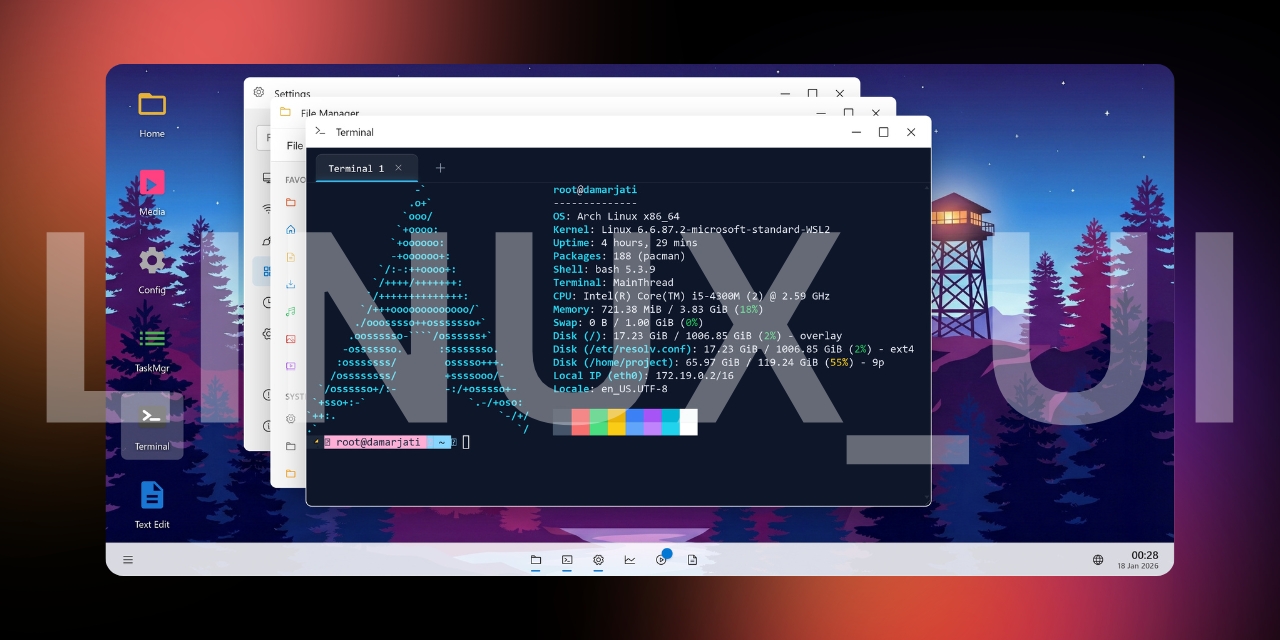Open the Home favorite in File Manager sidebar
Image resolution: width=1280 pixels, height=640 pixels.
(293, 228)
